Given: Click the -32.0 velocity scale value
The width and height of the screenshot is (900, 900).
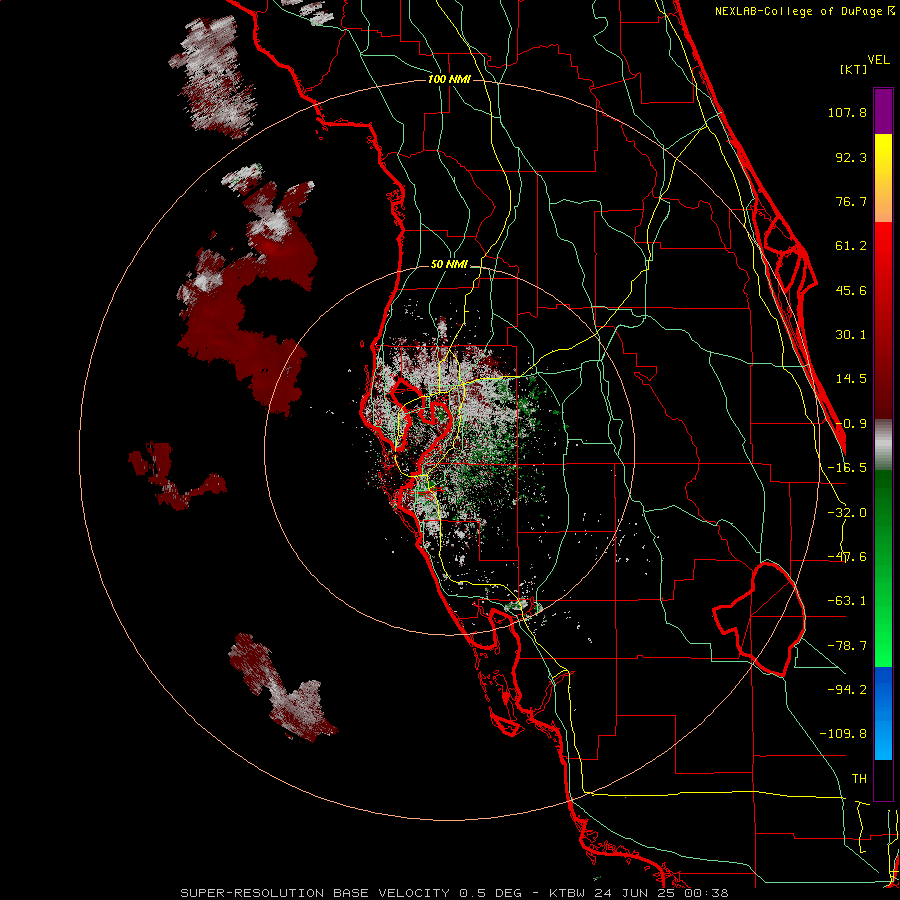Looking at the screenshot, I should [847, 513].
